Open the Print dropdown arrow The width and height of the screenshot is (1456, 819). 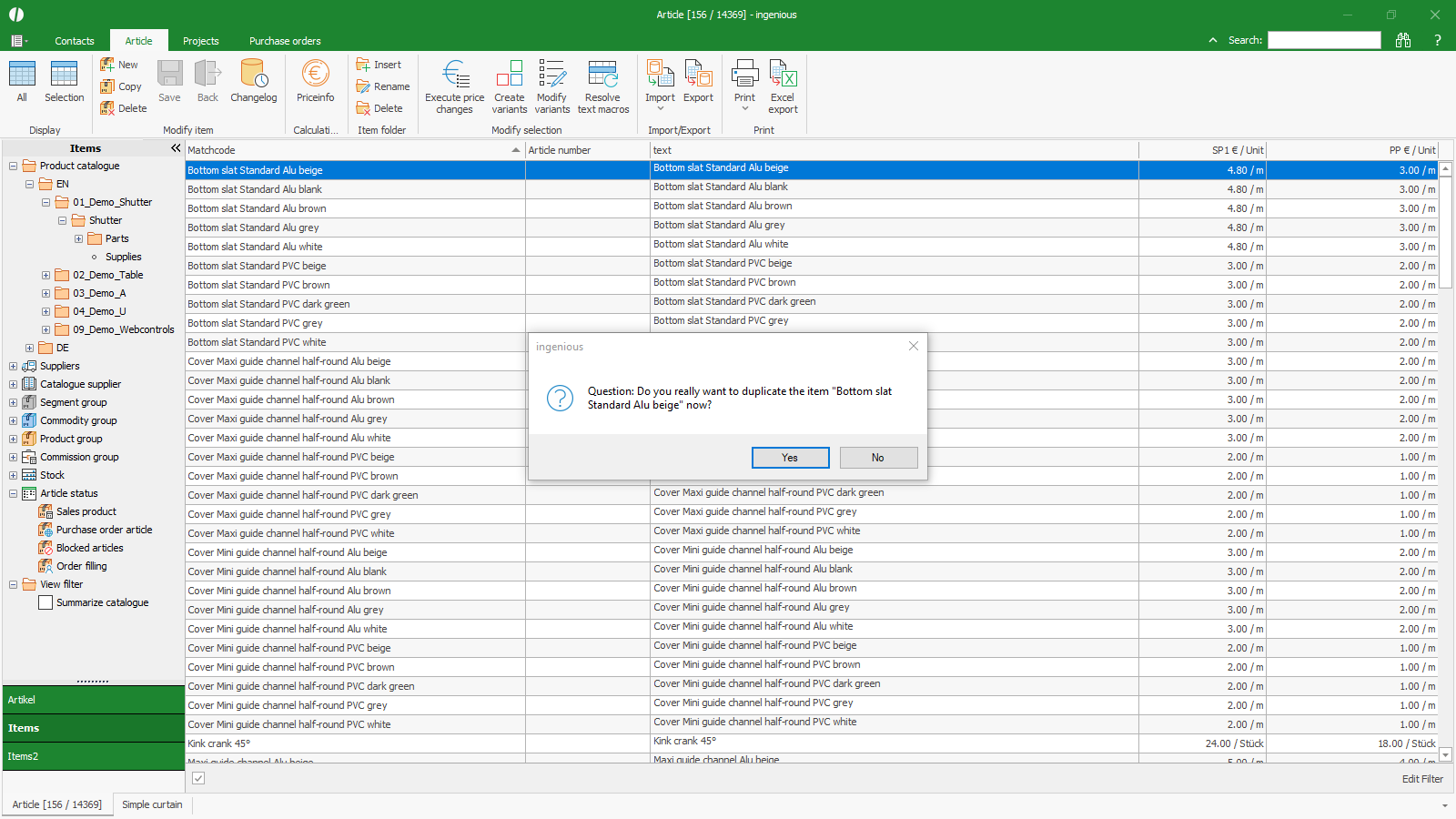(744, 109)
